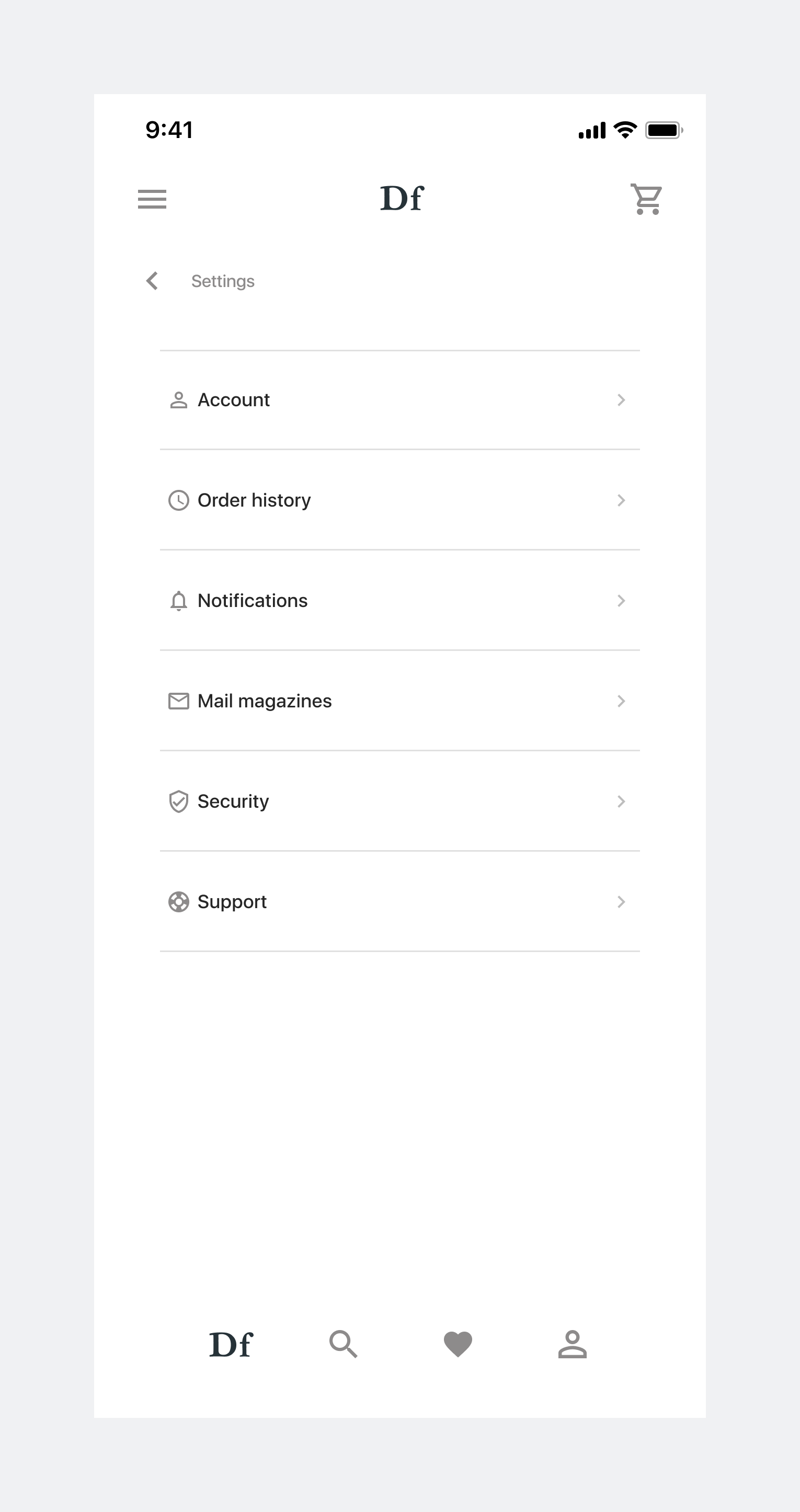The height and width of the screenshot is (1512, 800).
Task: Expand the Account row chevron
Action: click(x=621, y=400)
